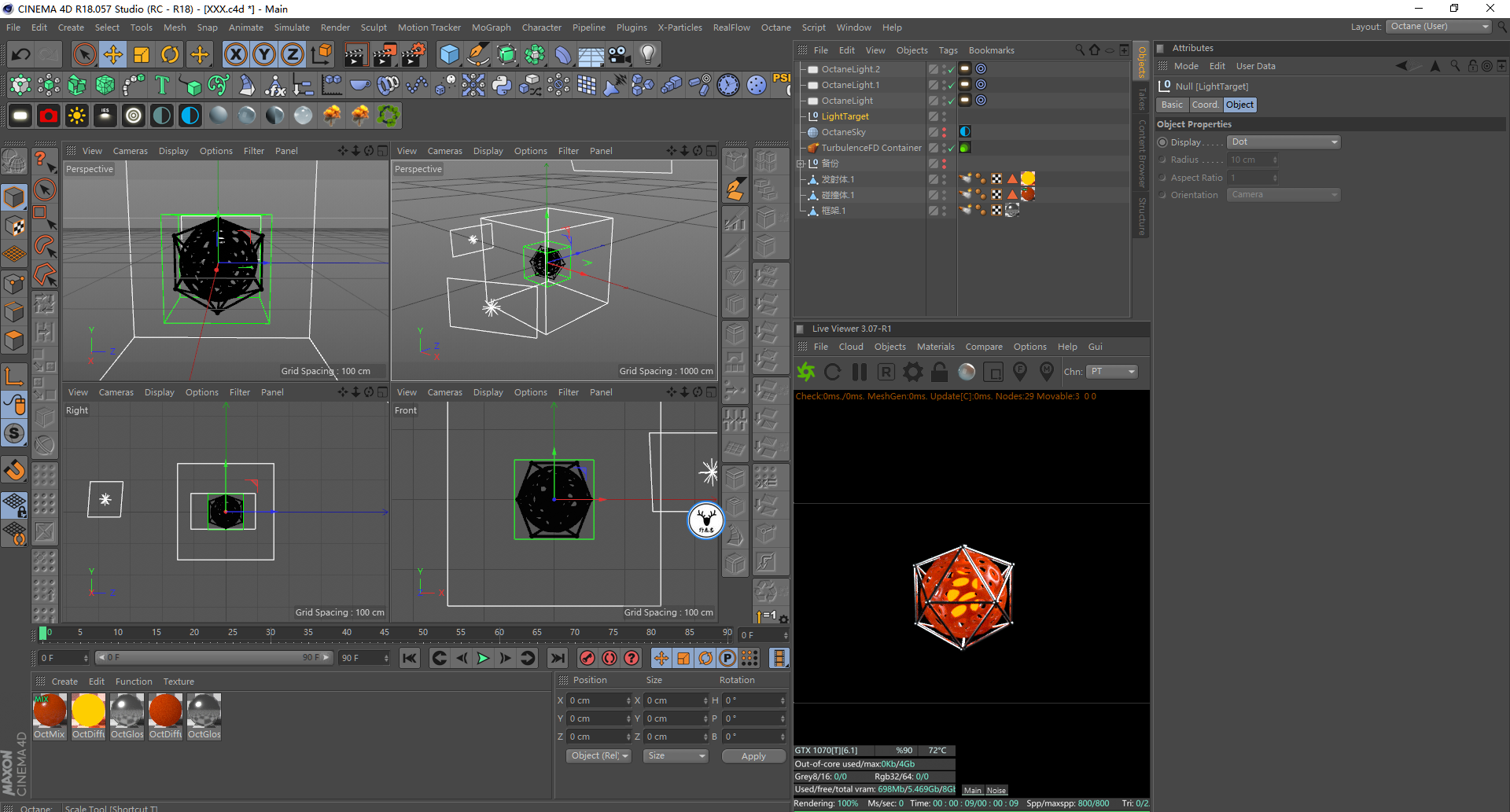Toggle Z axis lock
Viewport: 1510px width, 812px height.
[x=293, y=54]
